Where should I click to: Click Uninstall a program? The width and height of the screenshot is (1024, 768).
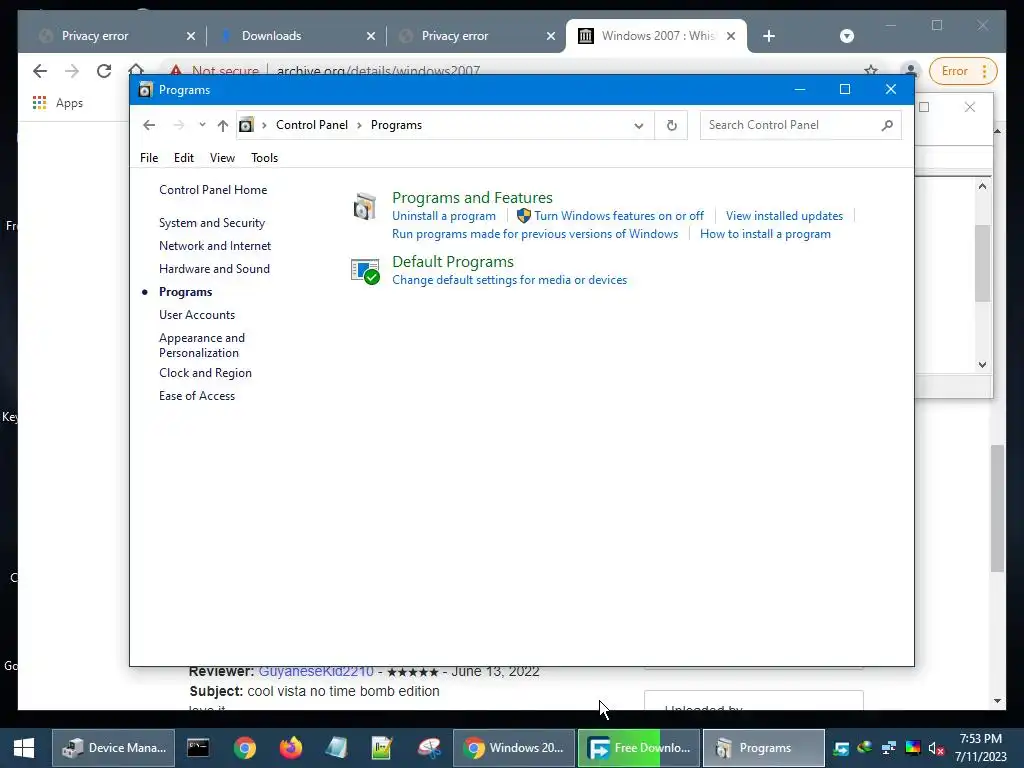444,216
